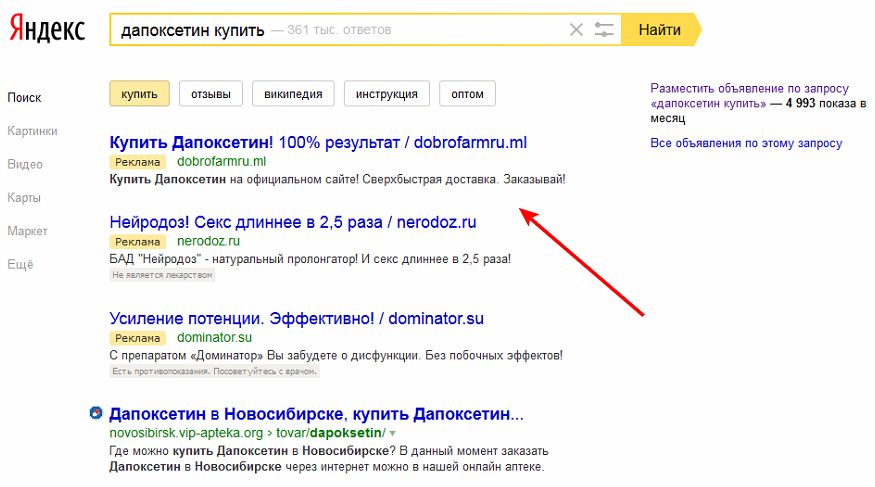Open Все объявления по этому запросу
875x487 pixels.
pos(746,143)
